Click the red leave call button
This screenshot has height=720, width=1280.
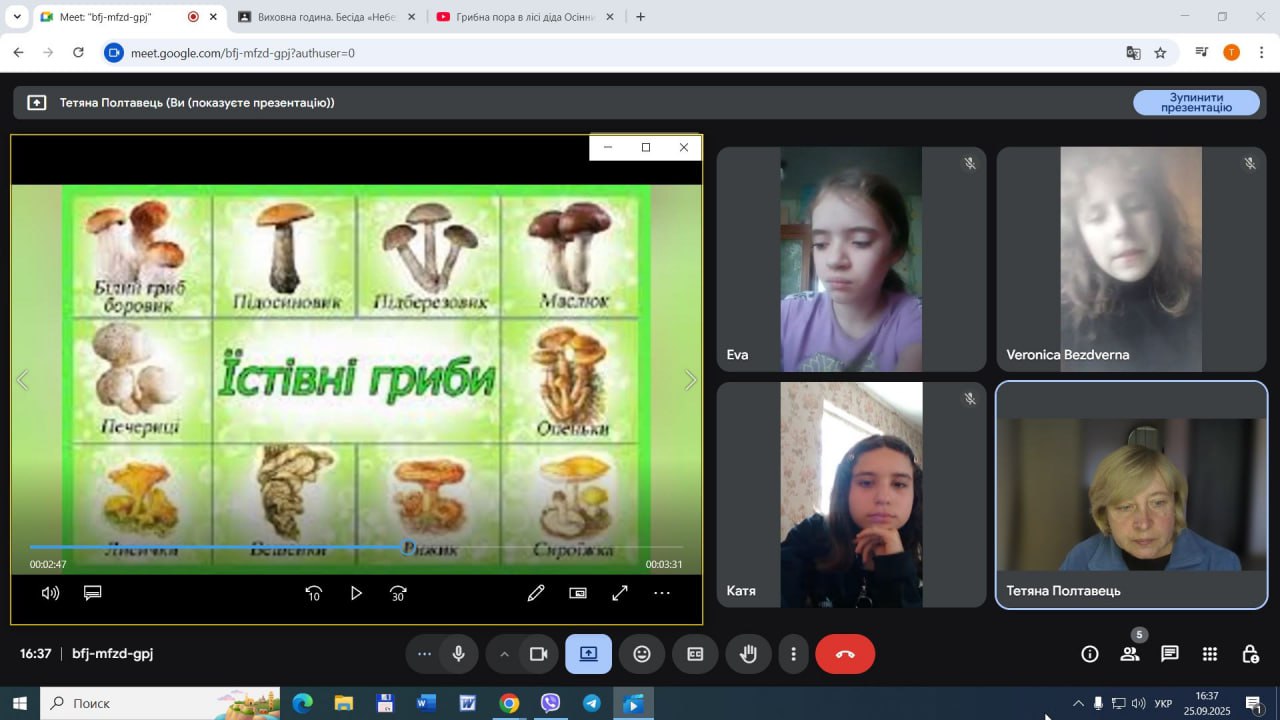click(845, 654)
